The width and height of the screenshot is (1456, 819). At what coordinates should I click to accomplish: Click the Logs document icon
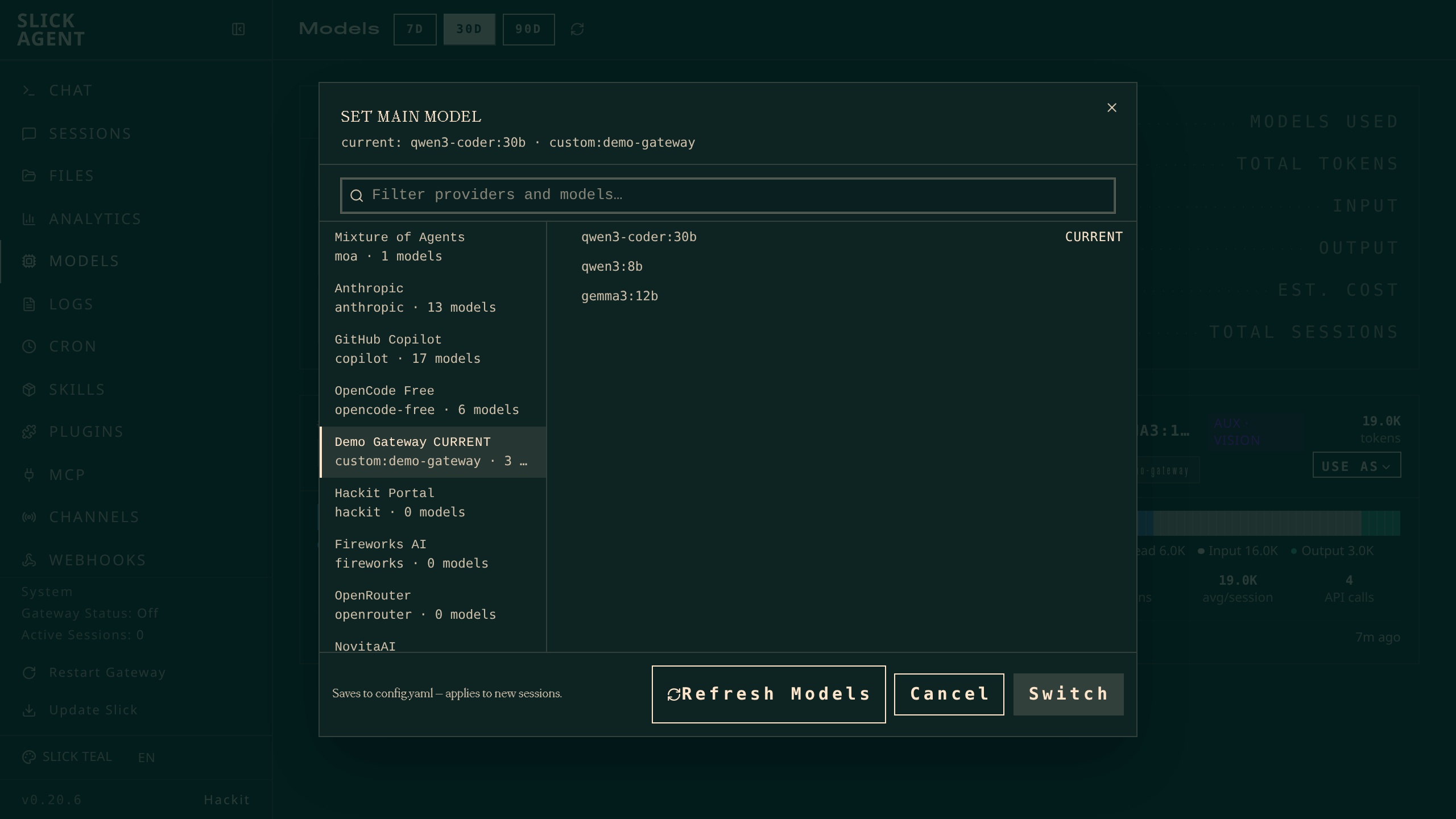pyautogui.click(x=29, y=304)
